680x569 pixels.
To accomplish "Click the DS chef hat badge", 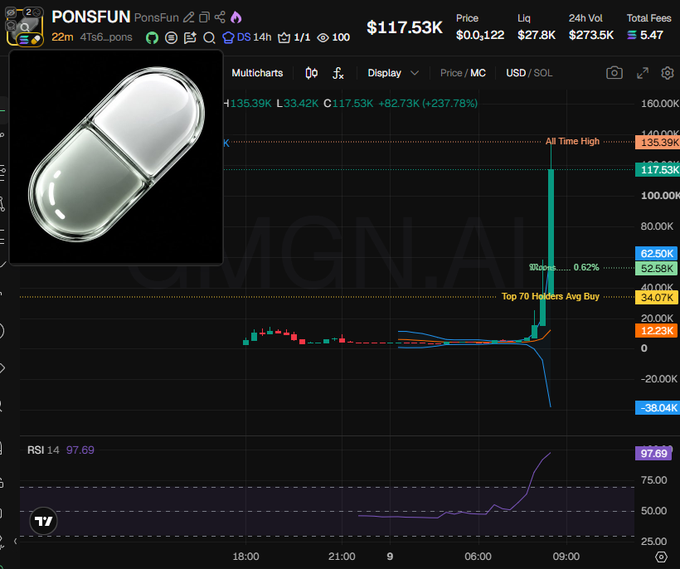I will tap(247, 37).
